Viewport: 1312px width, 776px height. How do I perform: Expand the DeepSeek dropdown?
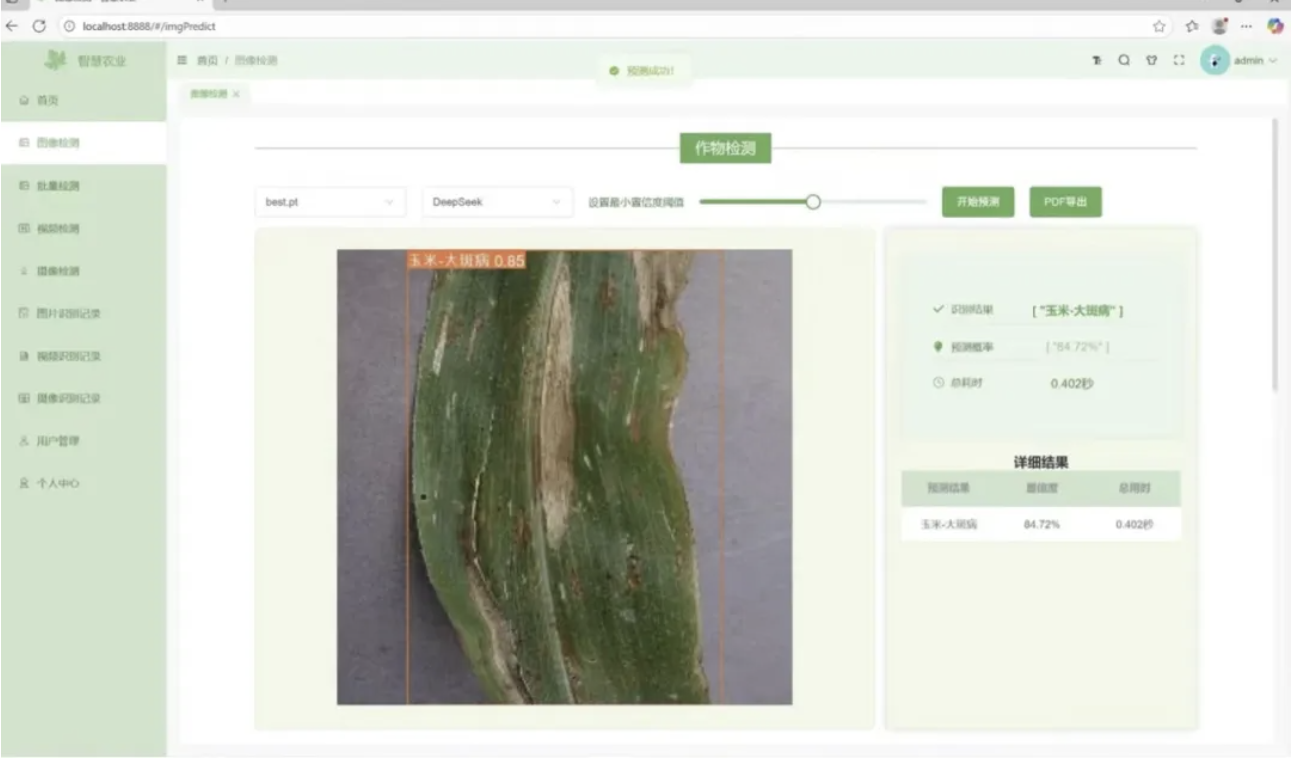point(497,202)
